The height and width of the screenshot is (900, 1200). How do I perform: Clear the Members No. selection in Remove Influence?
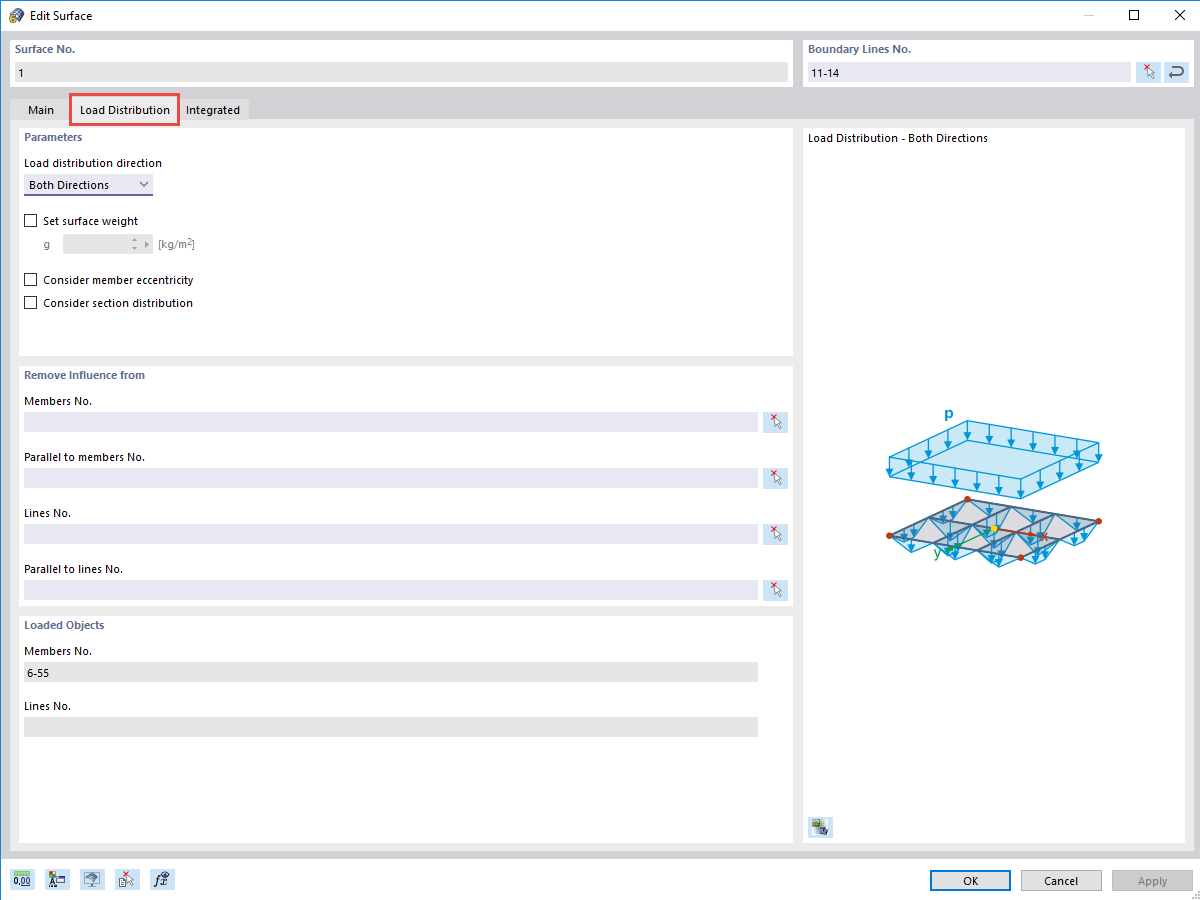(775, 422)
